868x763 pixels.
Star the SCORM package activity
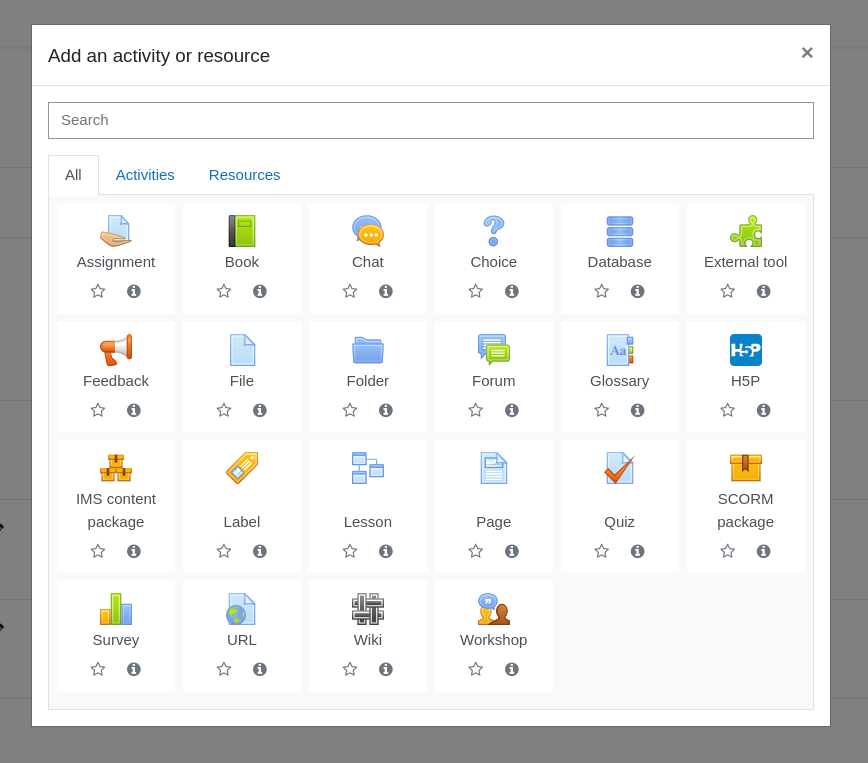click(727, 551)
